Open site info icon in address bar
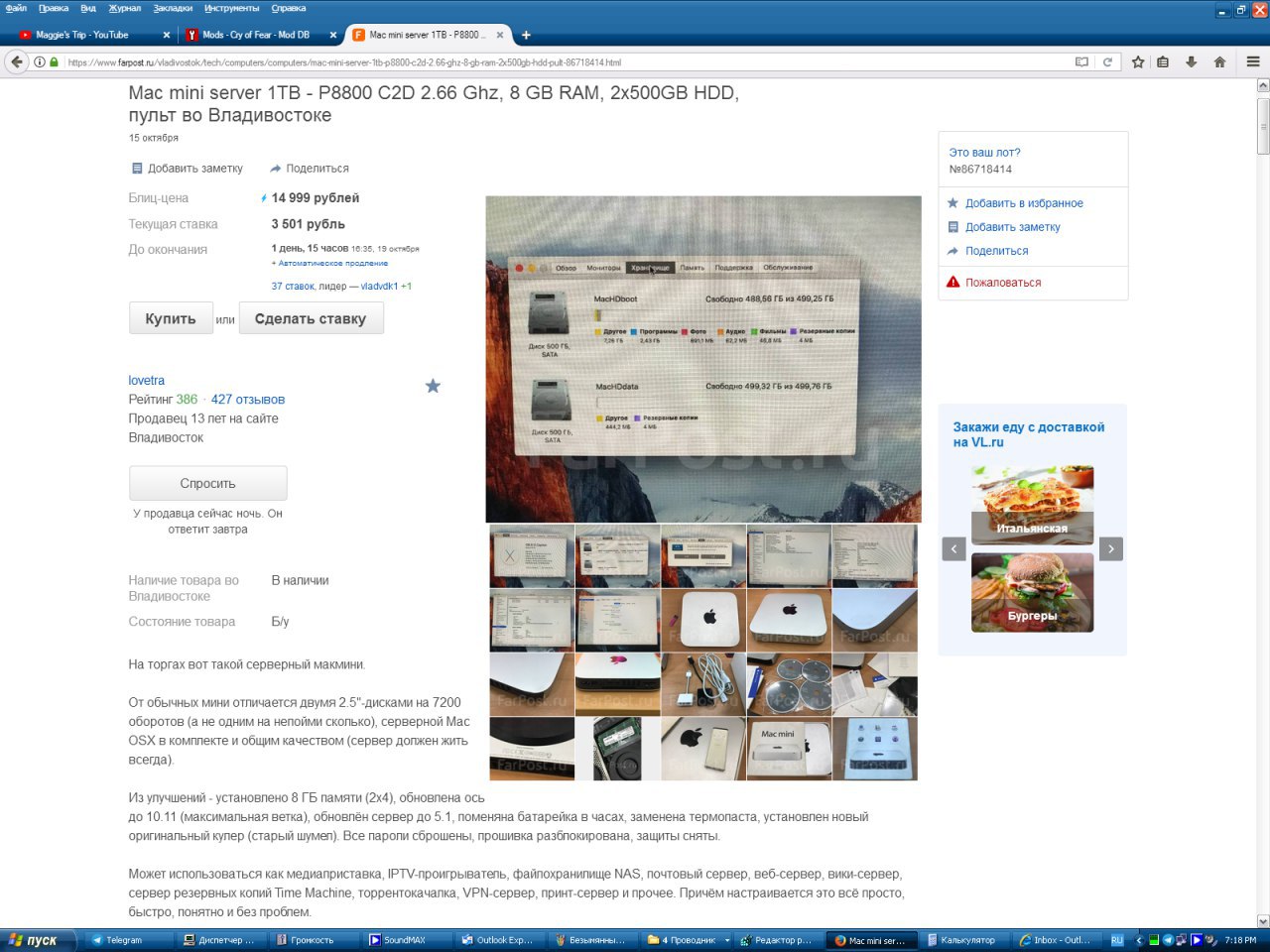The image size is (1270, 952). 40,61
